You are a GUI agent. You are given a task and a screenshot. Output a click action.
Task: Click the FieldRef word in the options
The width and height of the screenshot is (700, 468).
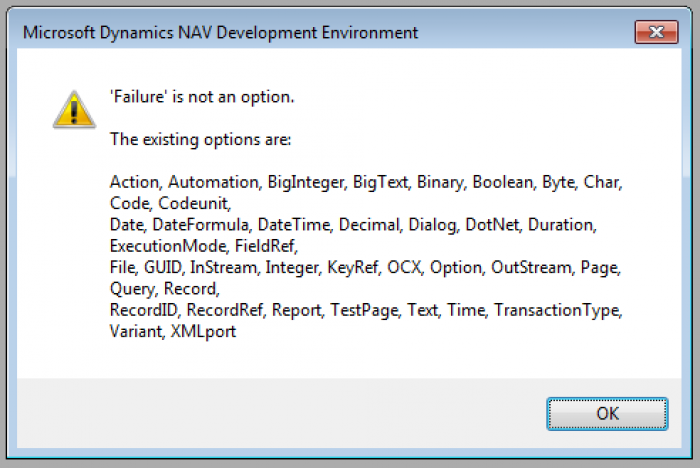(266, 246)
